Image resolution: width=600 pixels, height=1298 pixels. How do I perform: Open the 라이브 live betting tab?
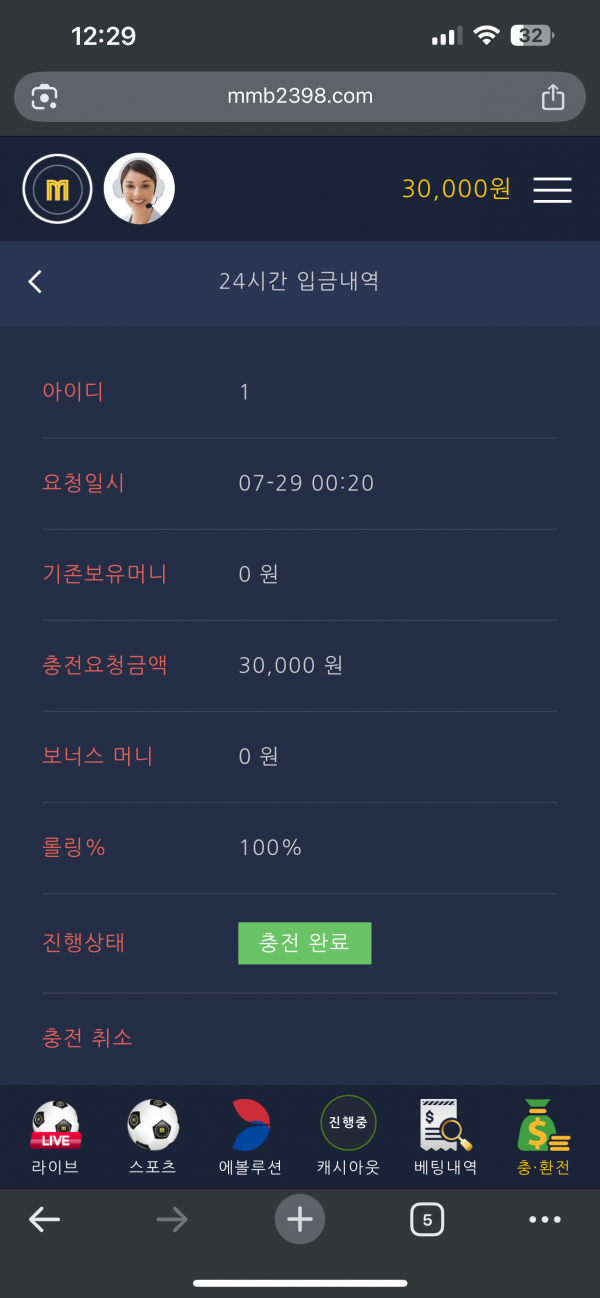(55, 1136)
